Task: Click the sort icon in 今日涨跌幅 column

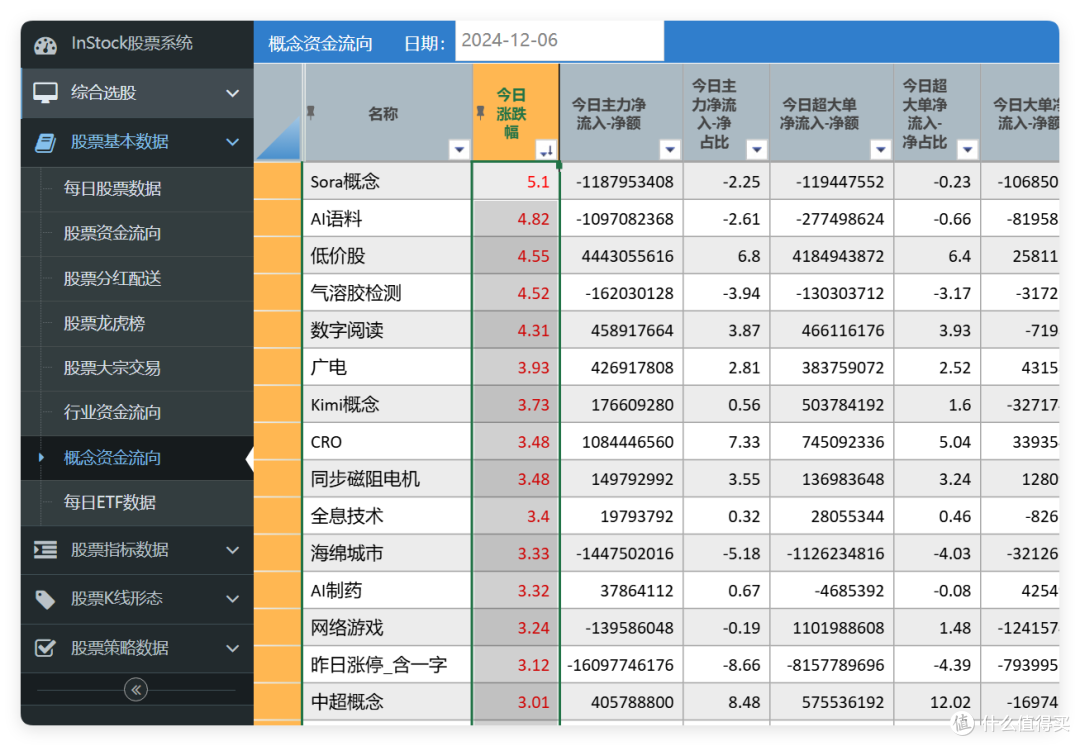Action: (x=547, y=149)
